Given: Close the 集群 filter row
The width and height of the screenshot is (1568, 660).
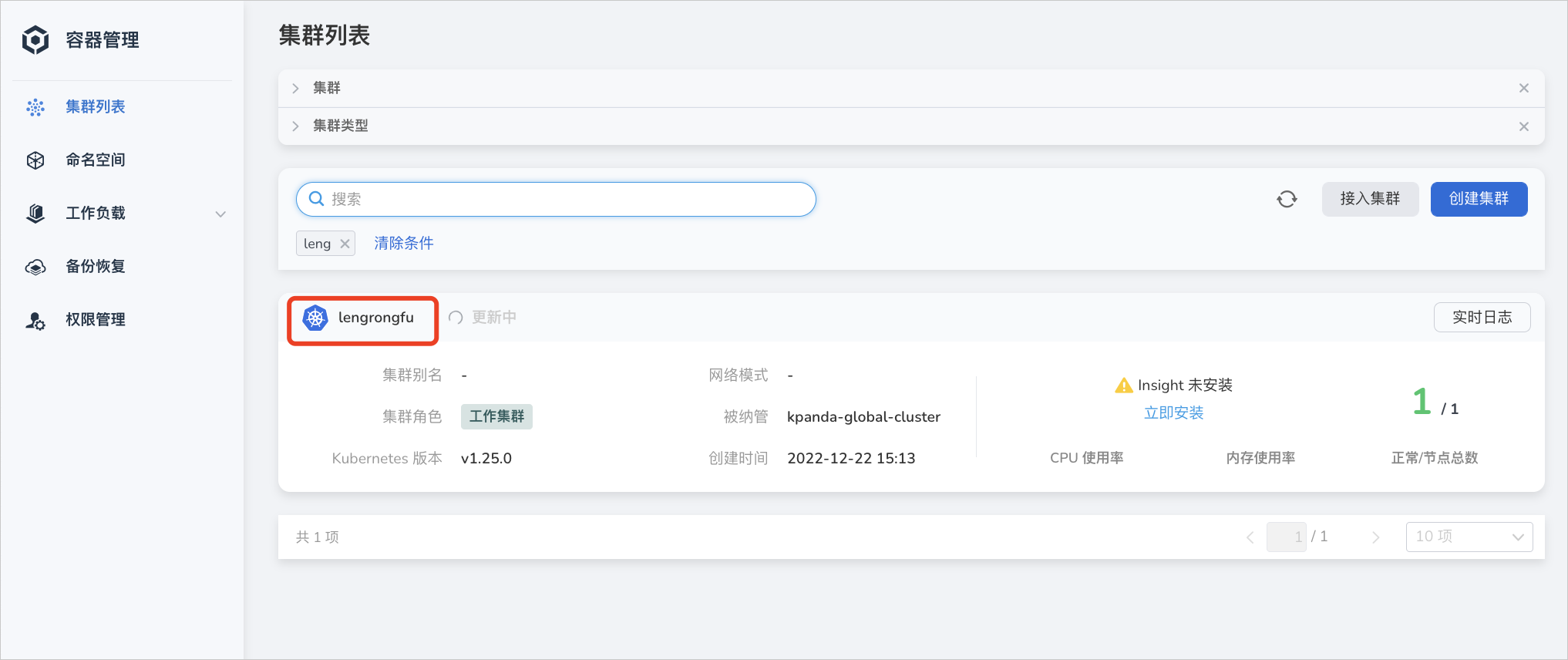Looking at the screenshot, I should pyautogui.click(x=1524, y=88).
